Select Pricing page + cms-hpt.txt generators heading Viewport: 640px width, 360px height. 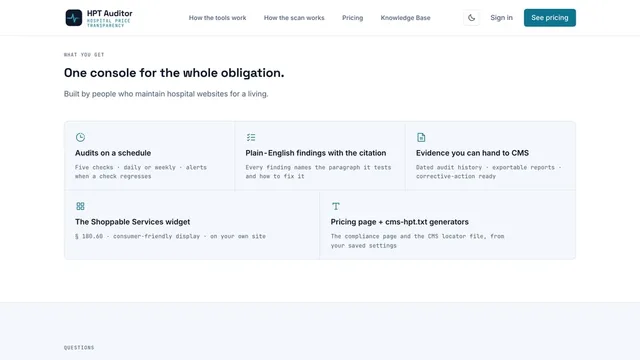(x=400, y=222)
